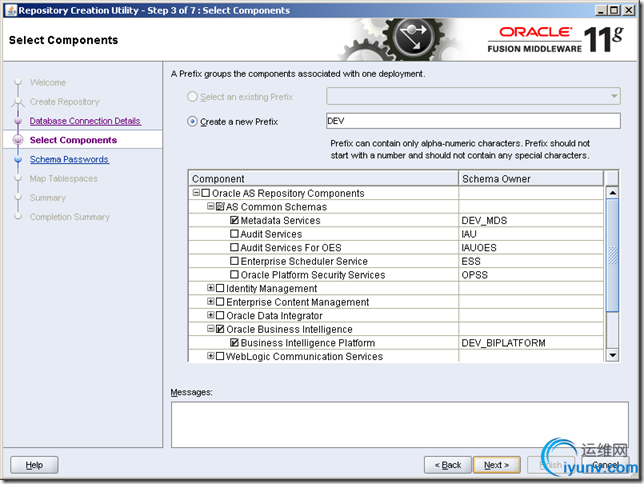This screenshot has width=644, height=484.
Task: Click the IAUOES schema owner cell
Action: pos(531,247)
